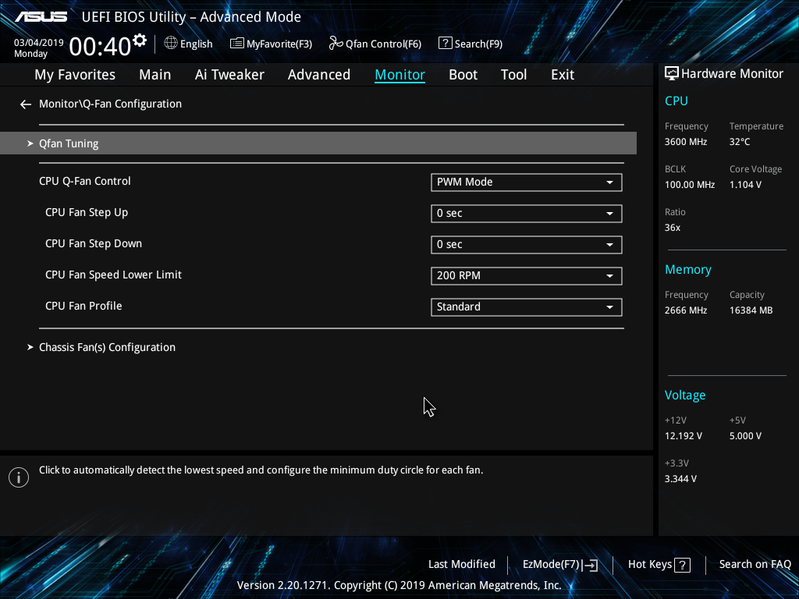Click the 1.104 V core voltage value
The width and height of the screenshot is (799, 599).
coord(745,185)
